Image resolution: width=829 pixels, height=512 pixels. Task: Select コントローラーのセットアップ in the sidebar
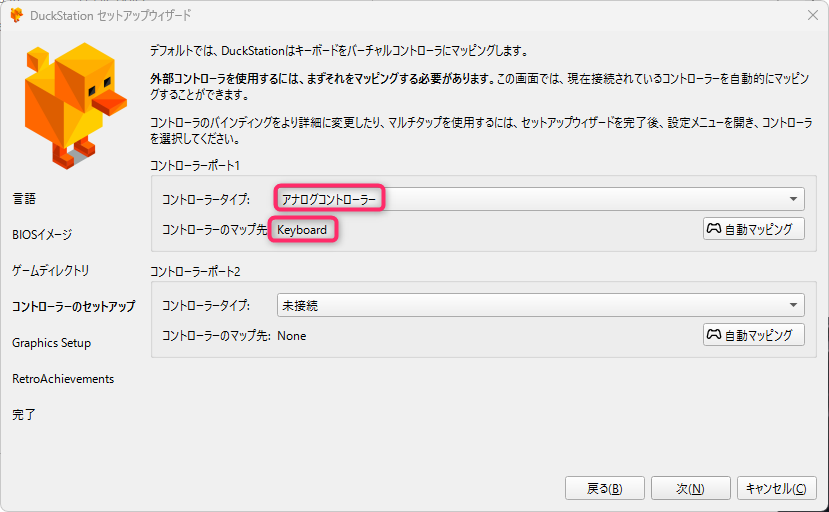coord(73,307)
